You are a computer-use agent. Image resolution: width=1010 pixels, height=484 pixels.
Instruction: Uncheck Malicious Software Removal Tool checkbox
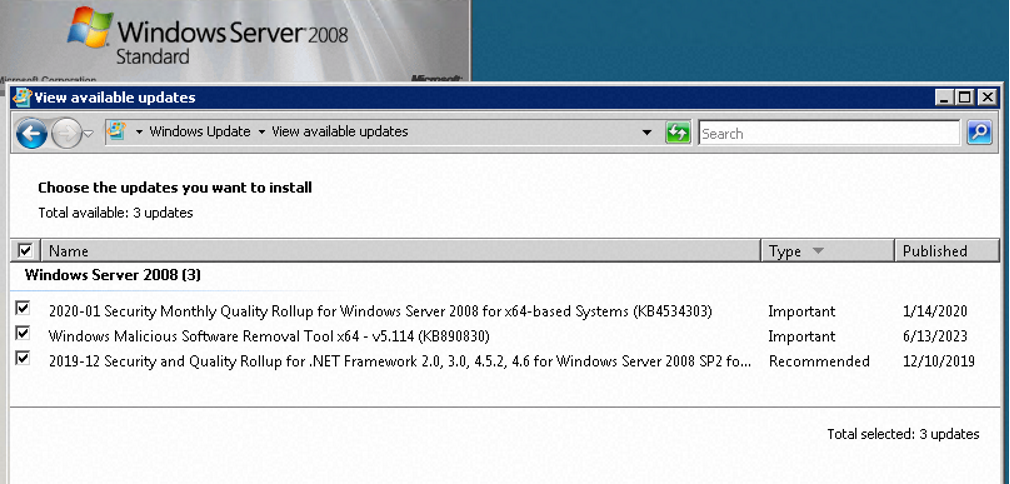click(x=23, y=333)
